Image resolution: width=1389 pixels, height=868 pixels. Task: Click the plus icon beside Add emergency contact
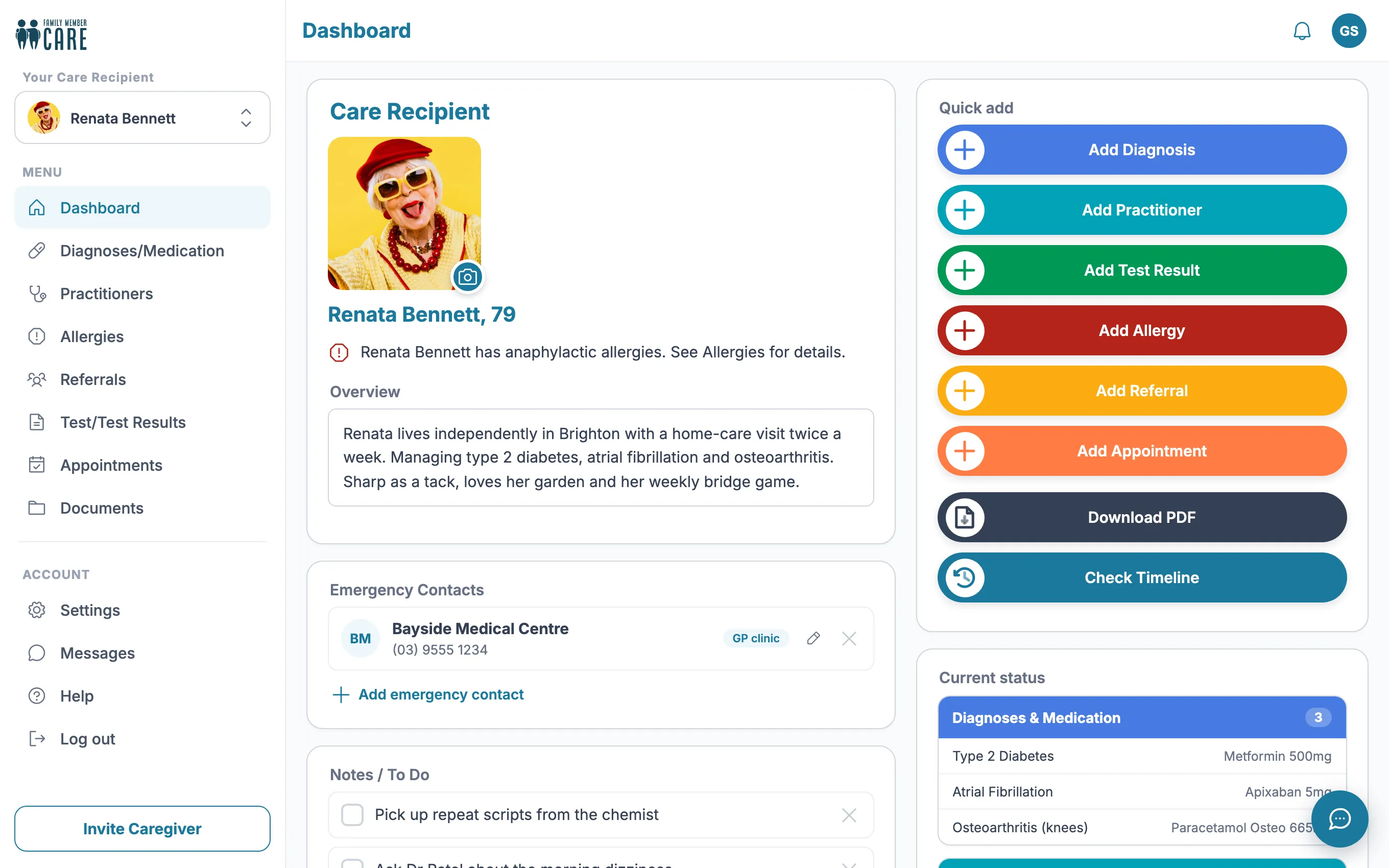coord(341,694)
